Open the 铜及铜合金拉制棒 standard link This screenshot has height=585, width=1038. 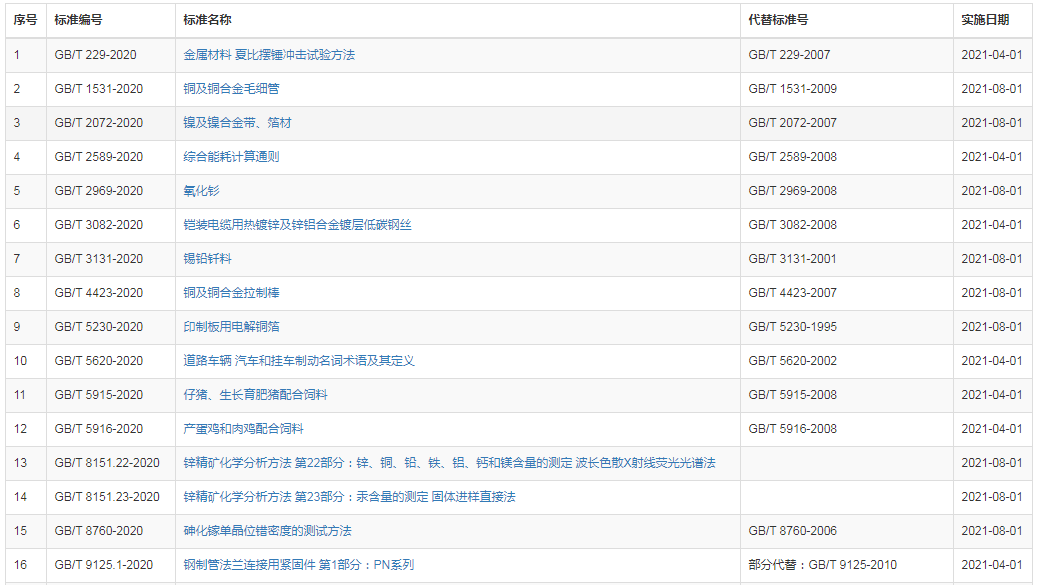click(231, 293)
